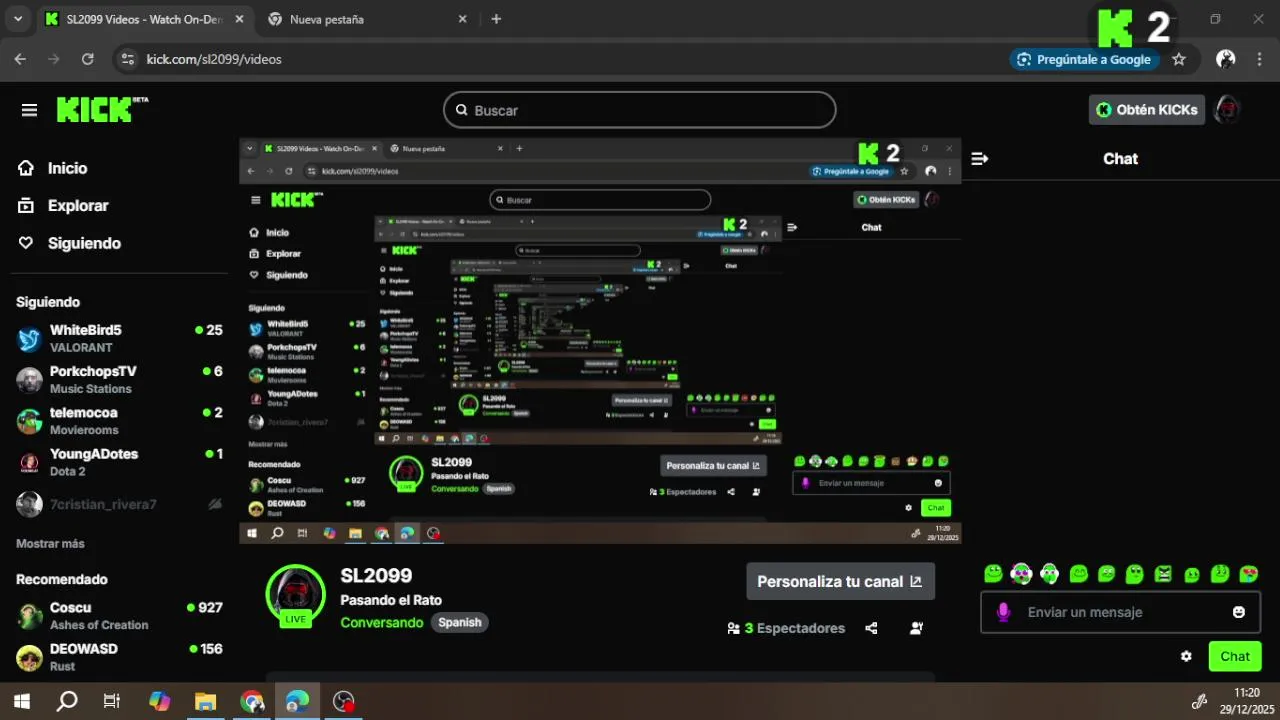Go back in browser history
This screenshot has height=720, width=1280.
click(20, 59)
